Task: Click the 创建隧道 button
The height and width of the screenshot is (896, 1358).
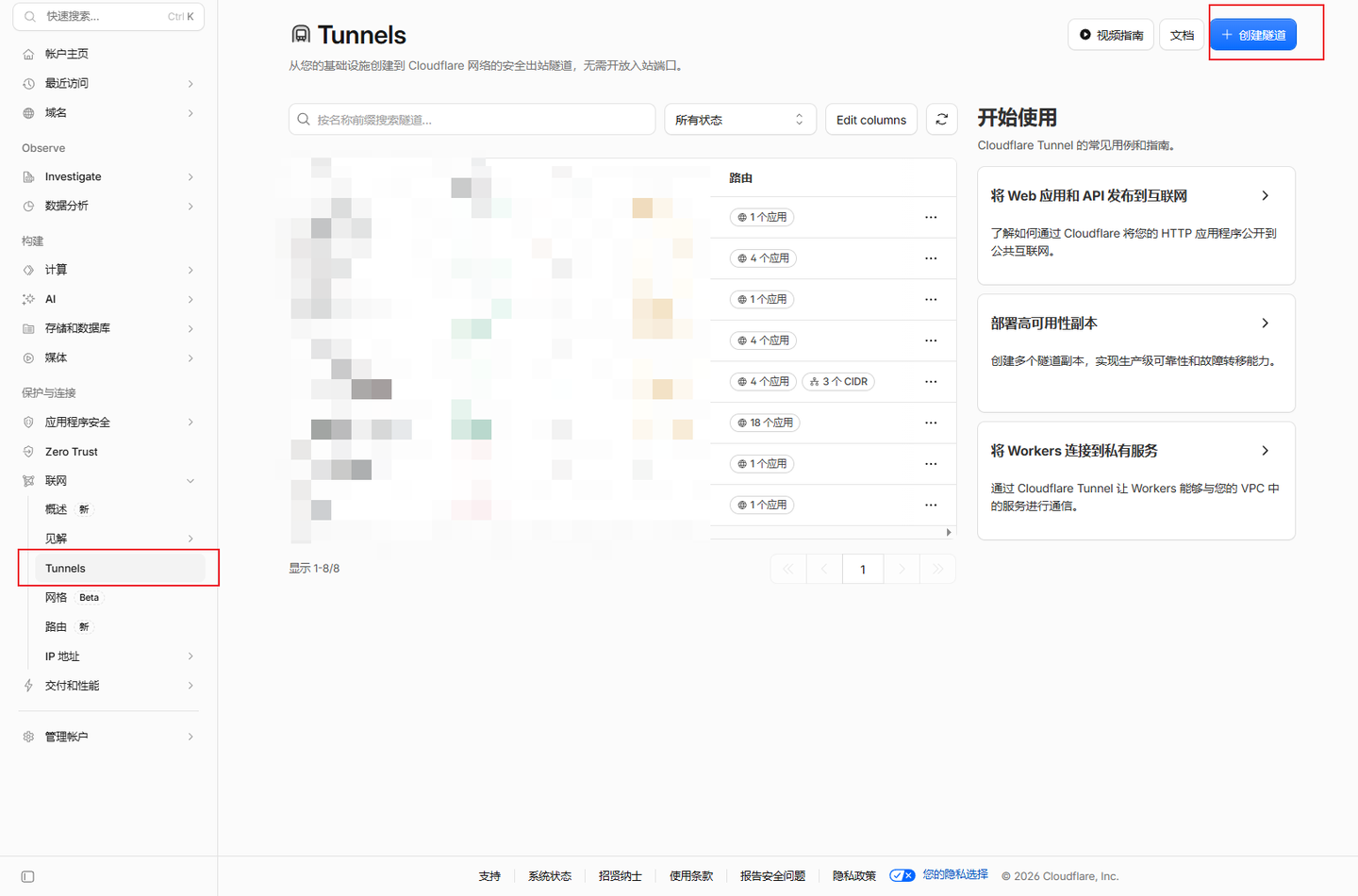Action: (x=1253, y=35)
